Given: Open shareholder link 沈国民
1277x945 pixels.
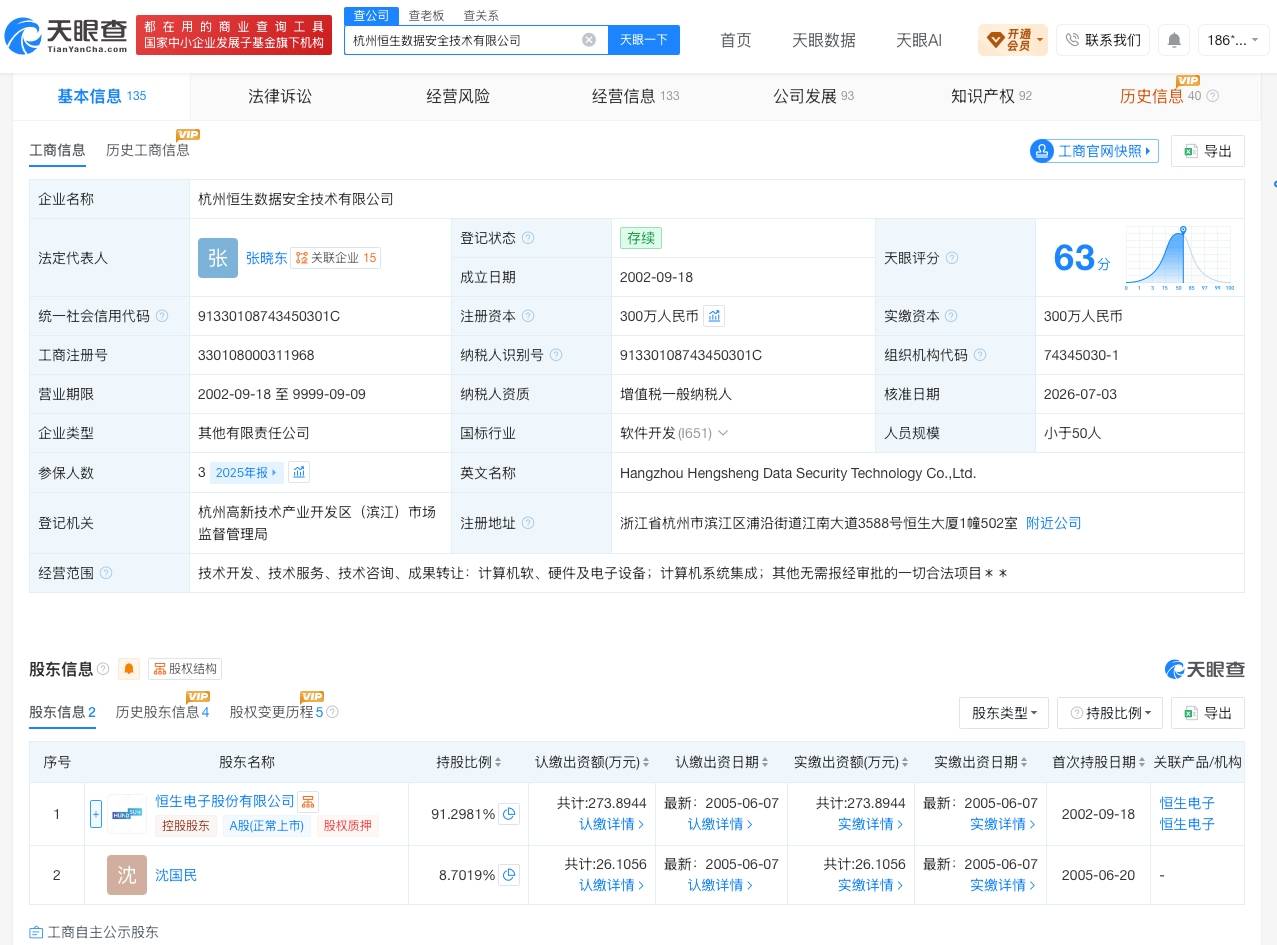Looking at the screenshot, I should (x=176, y=875).
